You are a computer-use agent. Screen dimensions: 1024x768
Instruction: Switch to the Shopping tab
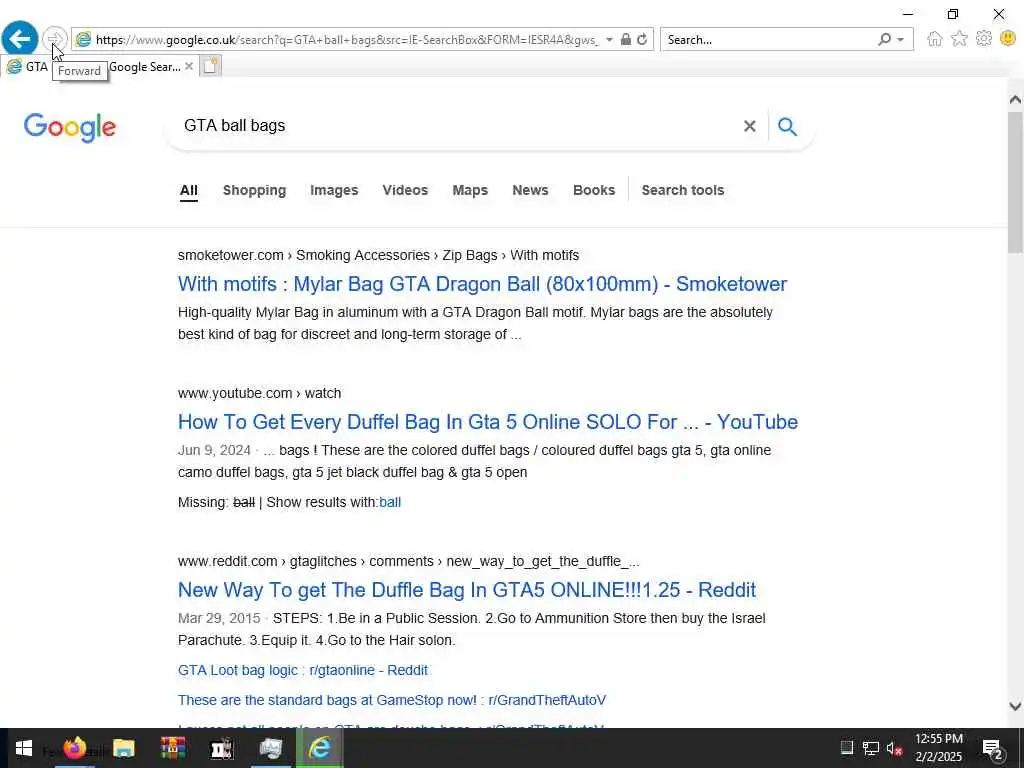(x=255, y=190)
